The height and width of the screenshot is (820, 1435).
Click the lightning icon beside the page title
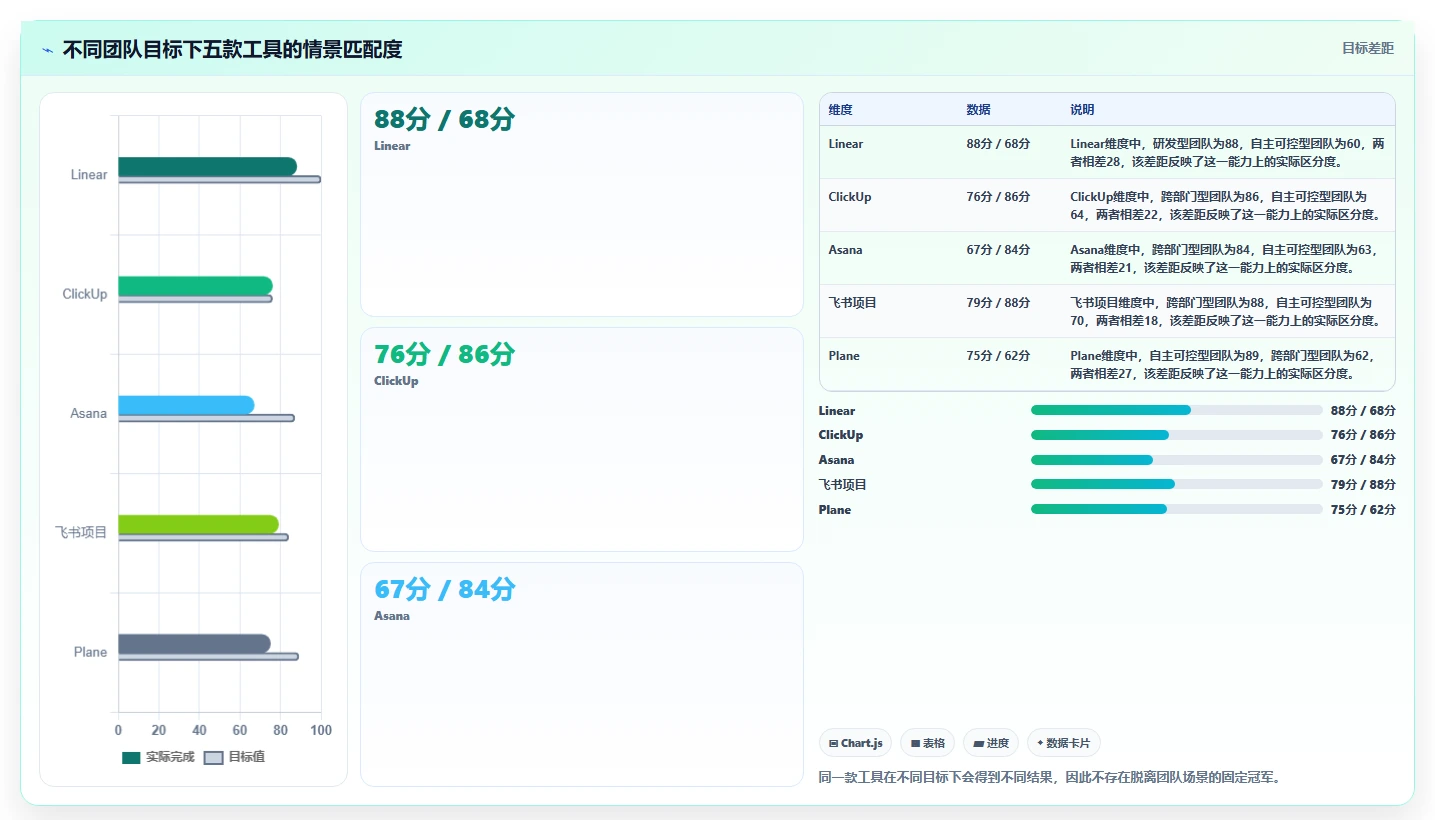[x=47, y=50]
